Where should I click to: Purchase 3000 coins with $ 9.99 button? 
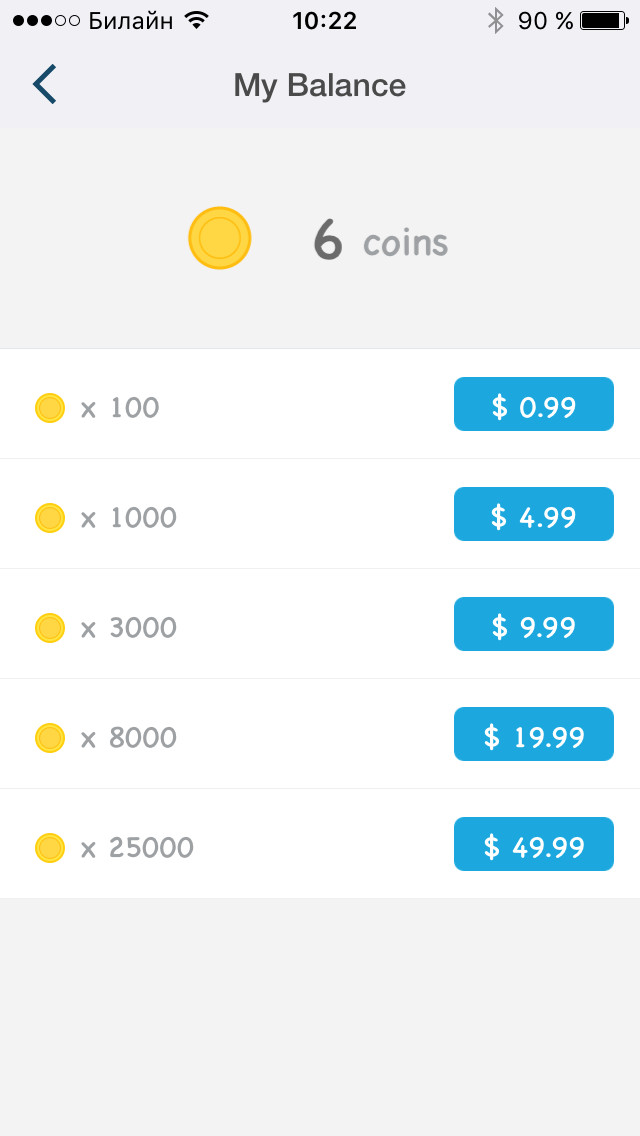534,625
